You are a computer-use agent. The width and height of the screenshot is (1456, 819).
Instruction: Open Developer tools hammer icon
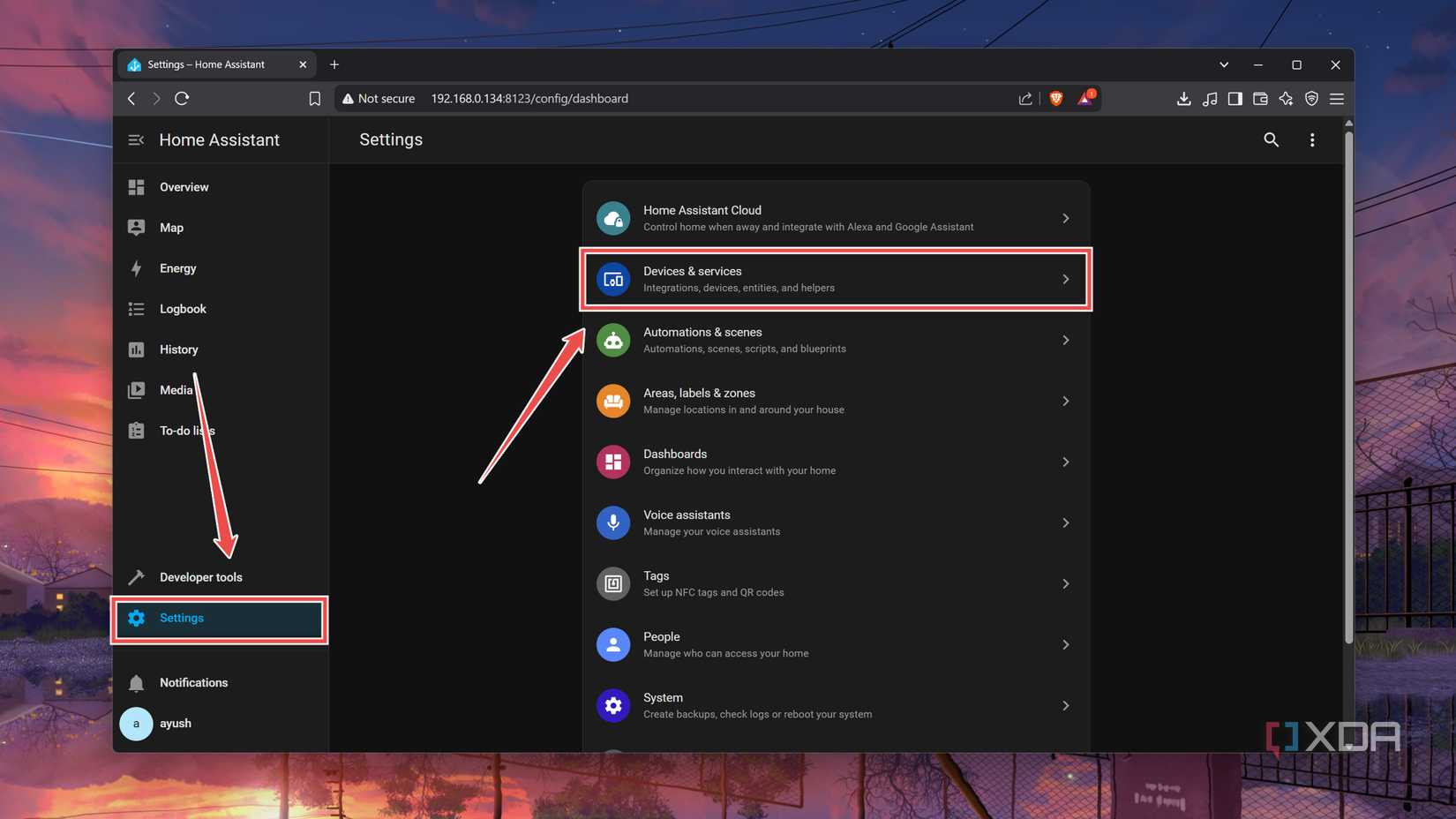136,577
